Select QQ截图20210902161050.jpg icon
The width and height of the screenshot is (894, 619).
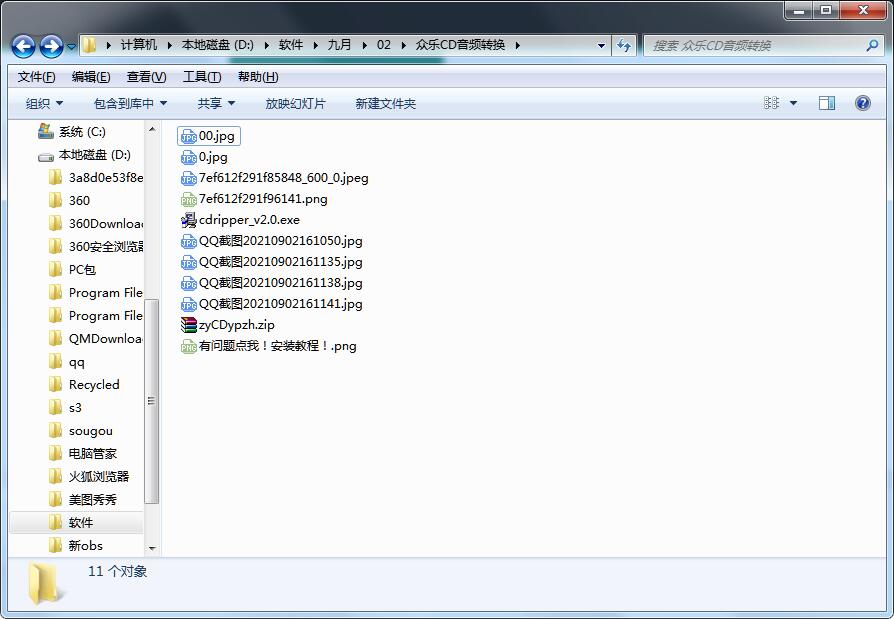[x=189, y=241]
